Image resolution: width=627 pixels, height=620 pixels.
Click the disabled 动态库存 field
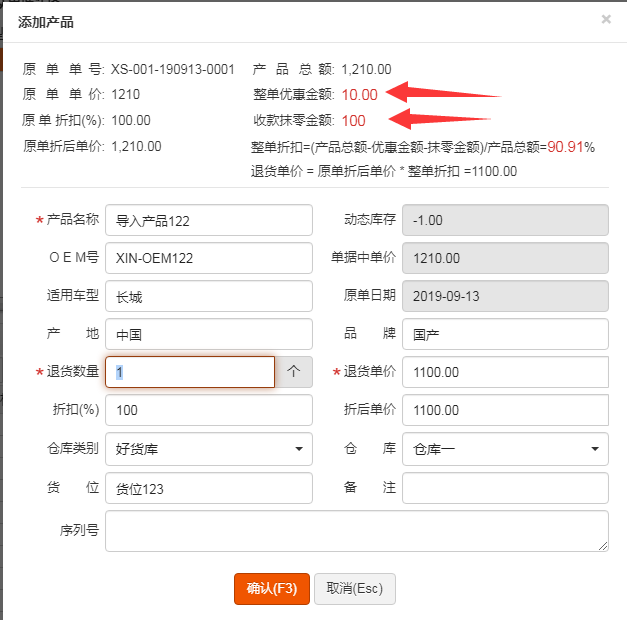505,220
